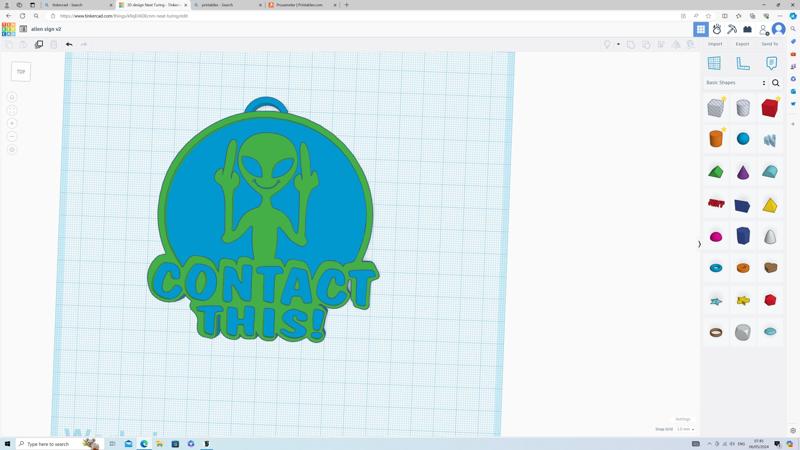Select the Workplane tool
Viewport: 800px width, 450px height.
[714, 63]
